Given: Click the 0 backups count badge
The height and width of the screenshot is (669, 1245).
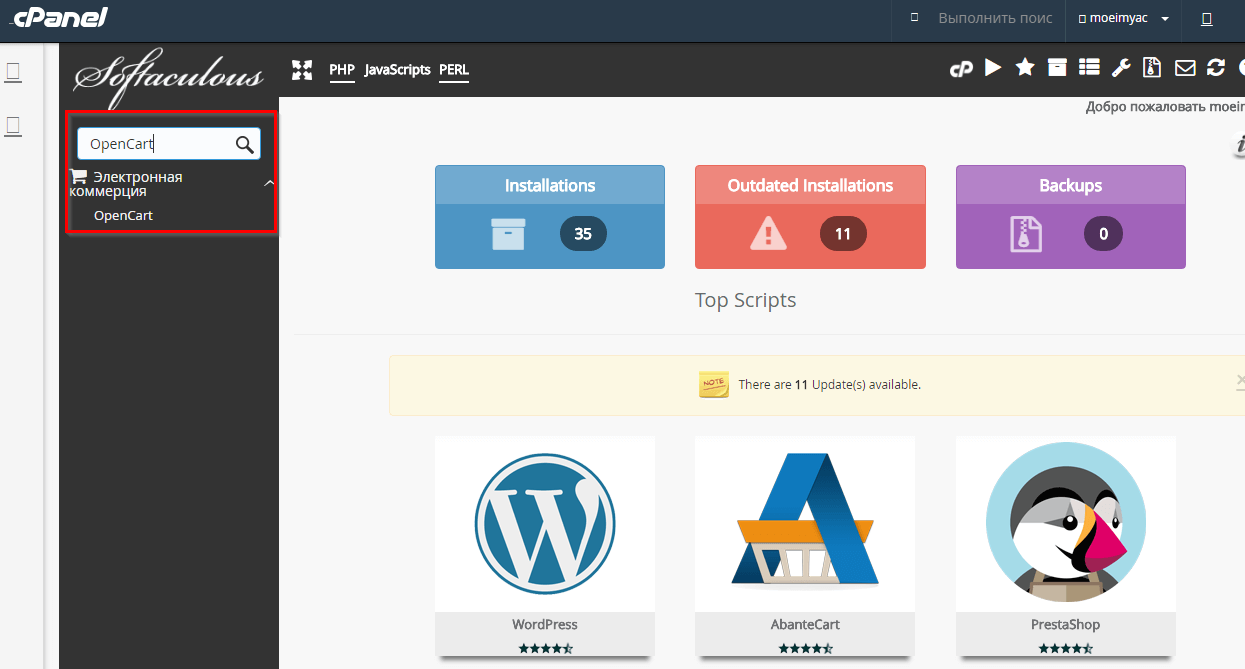Looking at the screenshot, I should (x=1103, y=234).
